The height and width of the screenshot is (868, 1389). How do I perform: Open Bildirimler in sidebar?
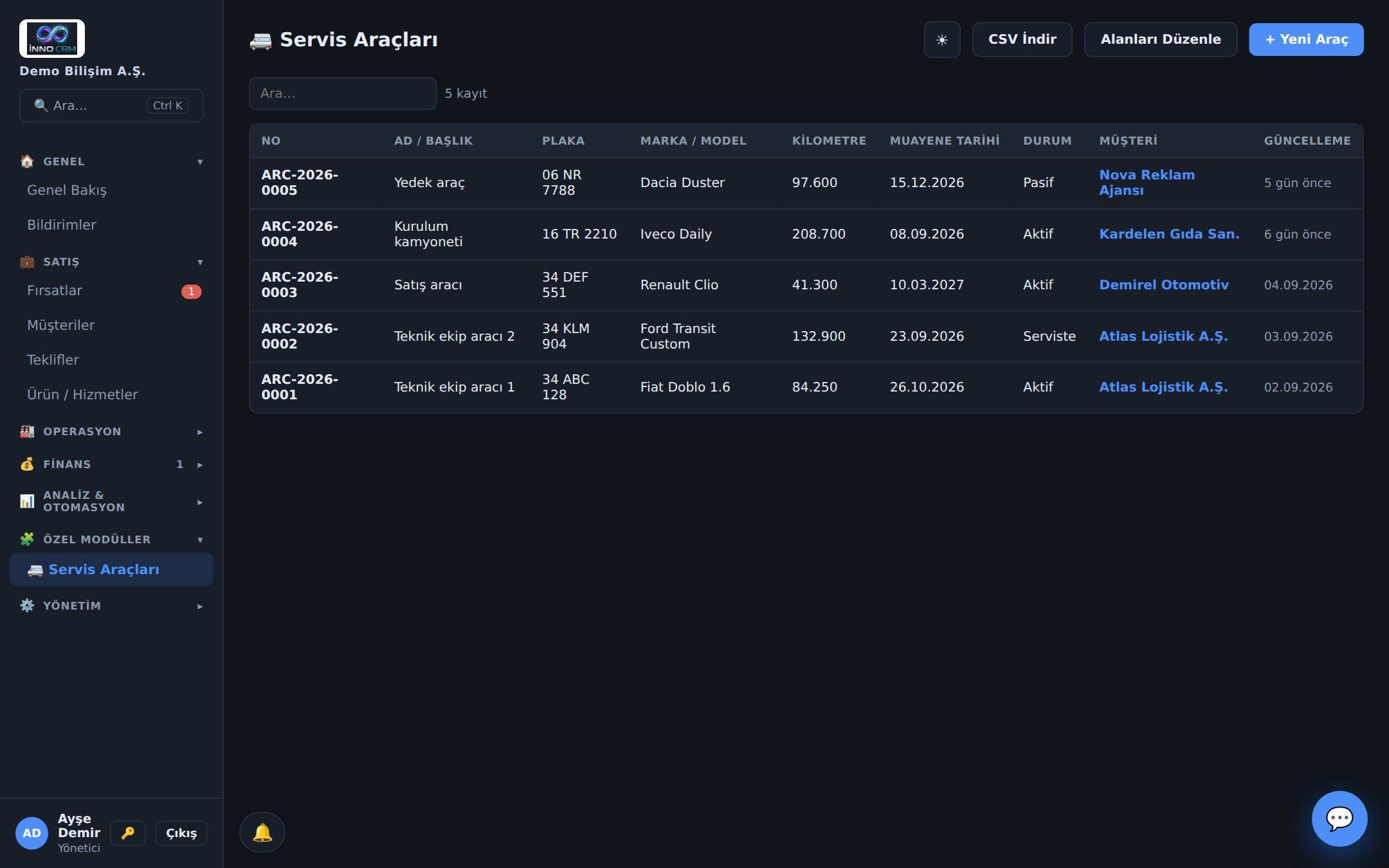click(111, 225)
